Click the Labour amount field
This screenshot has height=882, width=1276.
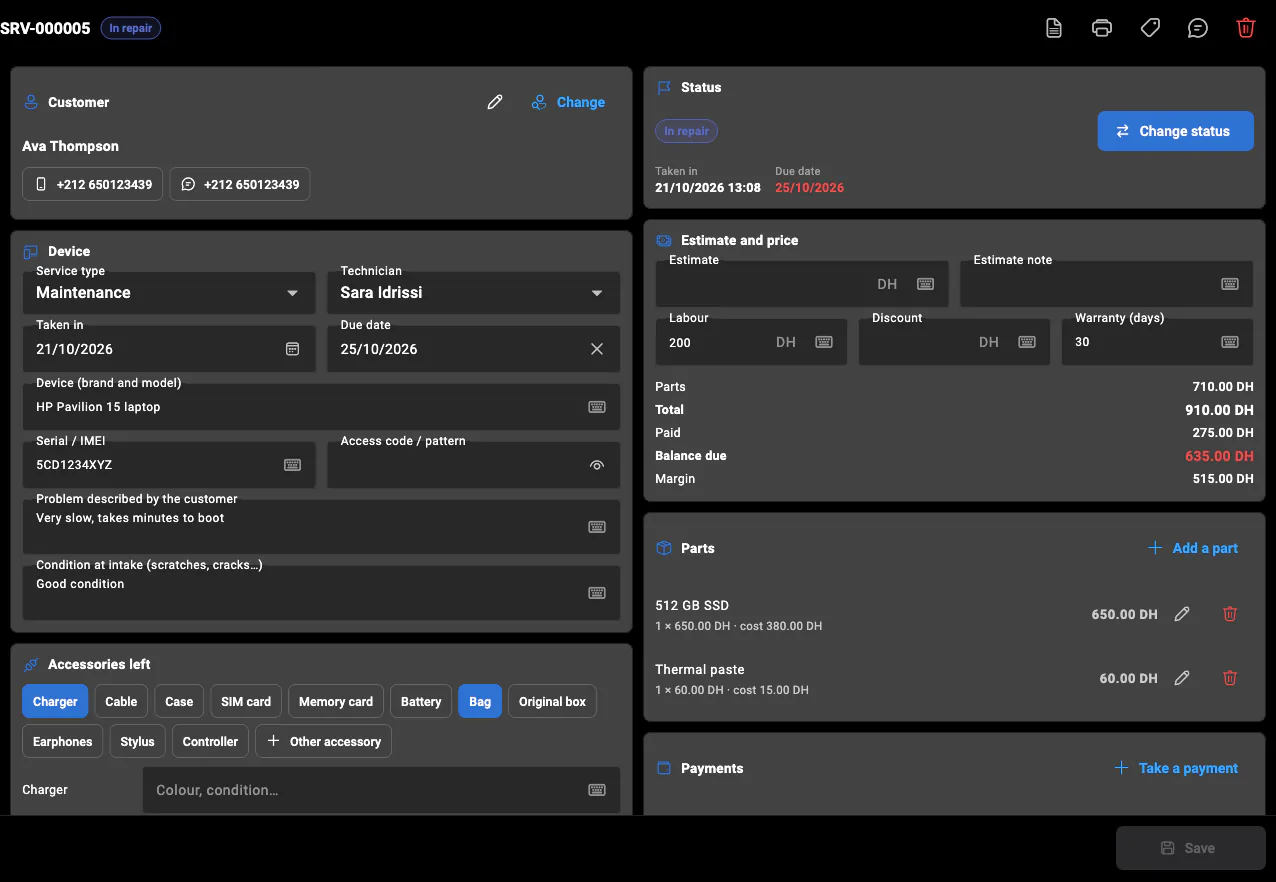coord(751,342)
